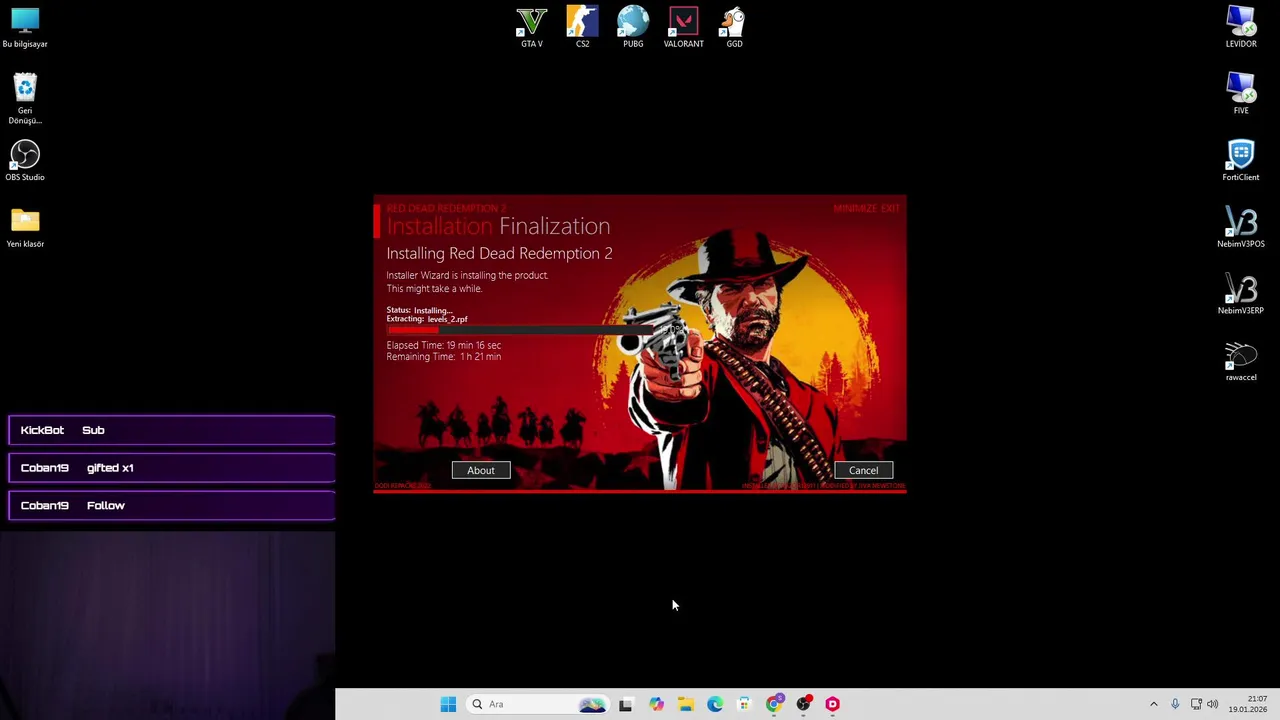Select the OBS Studio desktop icon
Screen dimensions: 1280x720
tap(25, 160)
